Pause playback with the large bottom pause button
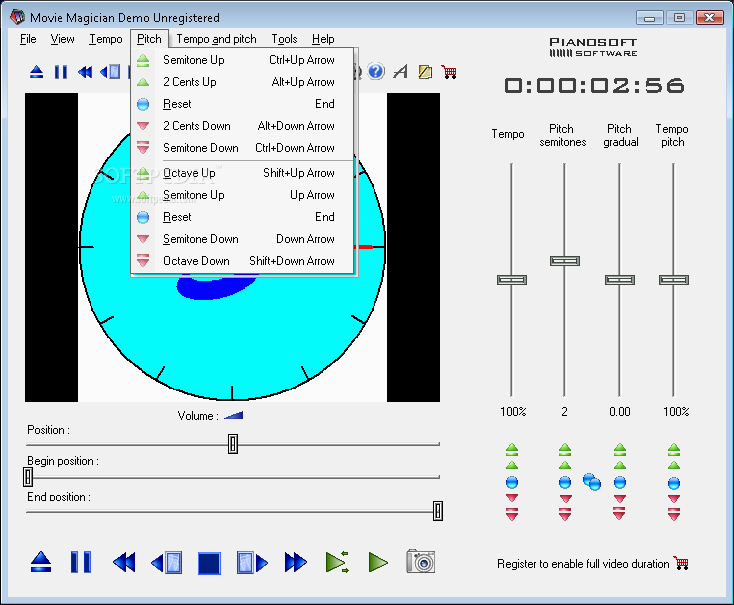734x605 pixels. pos(81,562)
